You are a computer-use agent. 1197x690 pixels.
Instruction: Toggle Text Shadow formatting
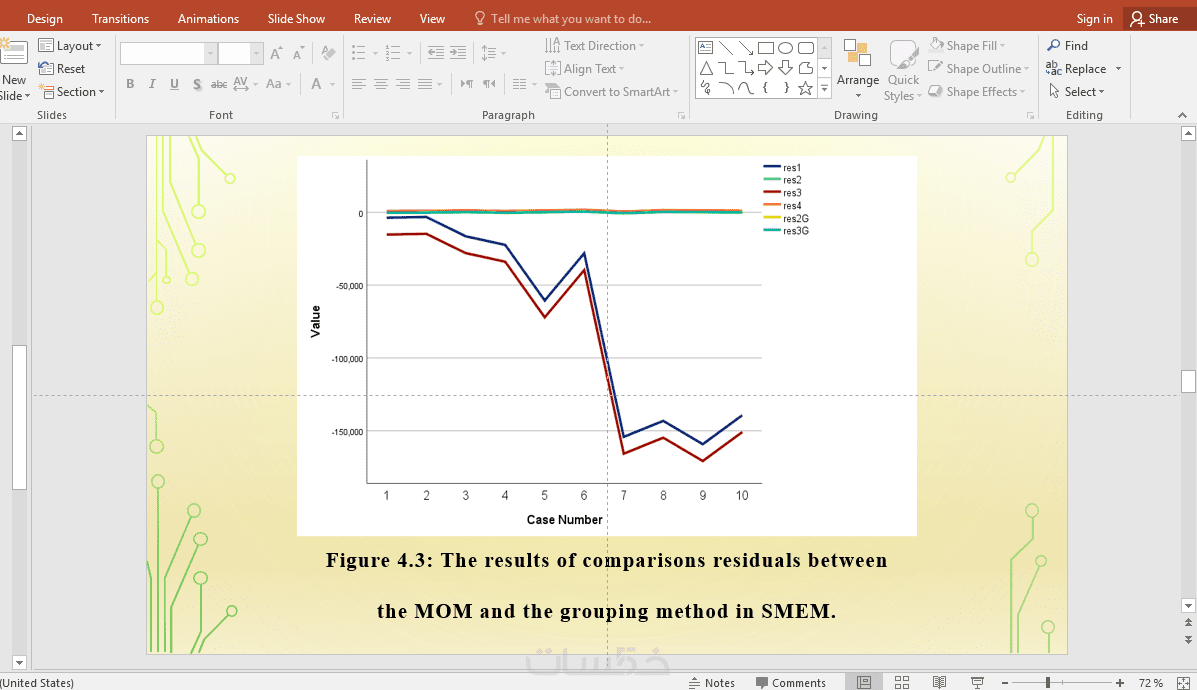tap(197, 84)
